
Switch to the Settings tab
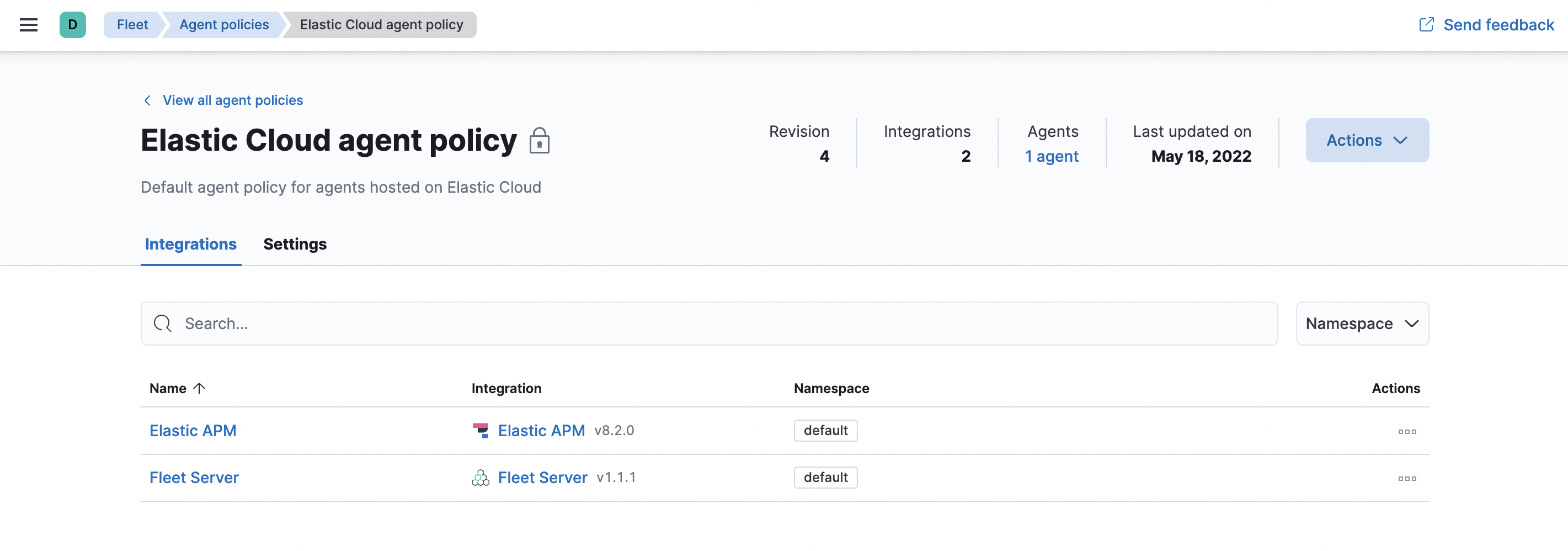295,244
